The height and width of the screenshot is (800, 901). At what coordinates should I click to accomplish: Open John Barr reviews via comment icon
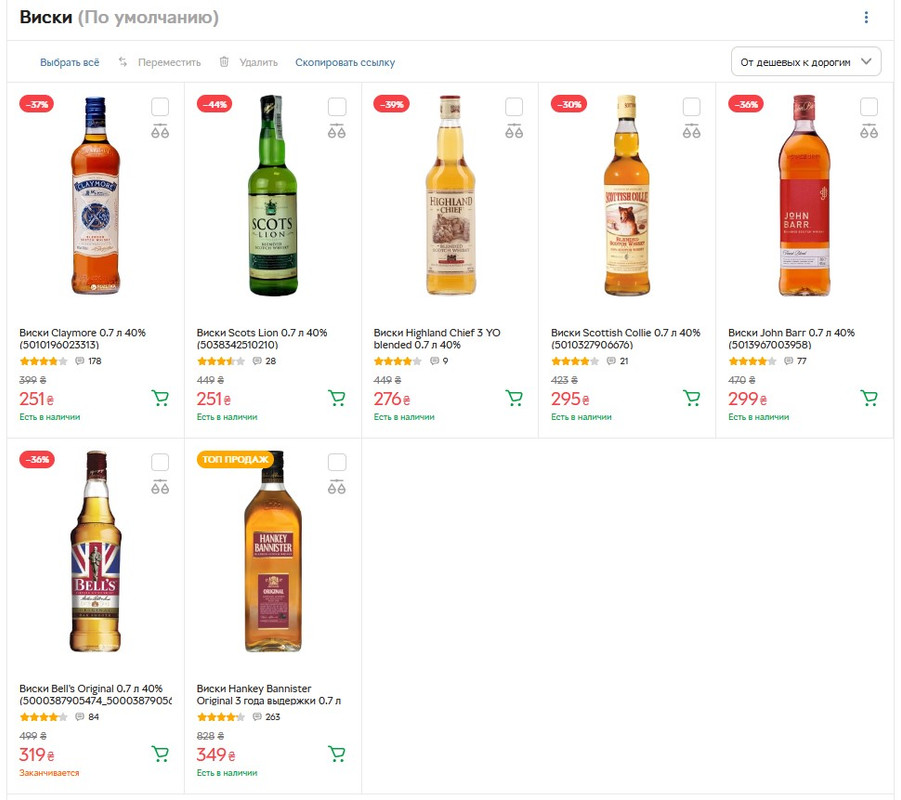click(x=789, y=361)
